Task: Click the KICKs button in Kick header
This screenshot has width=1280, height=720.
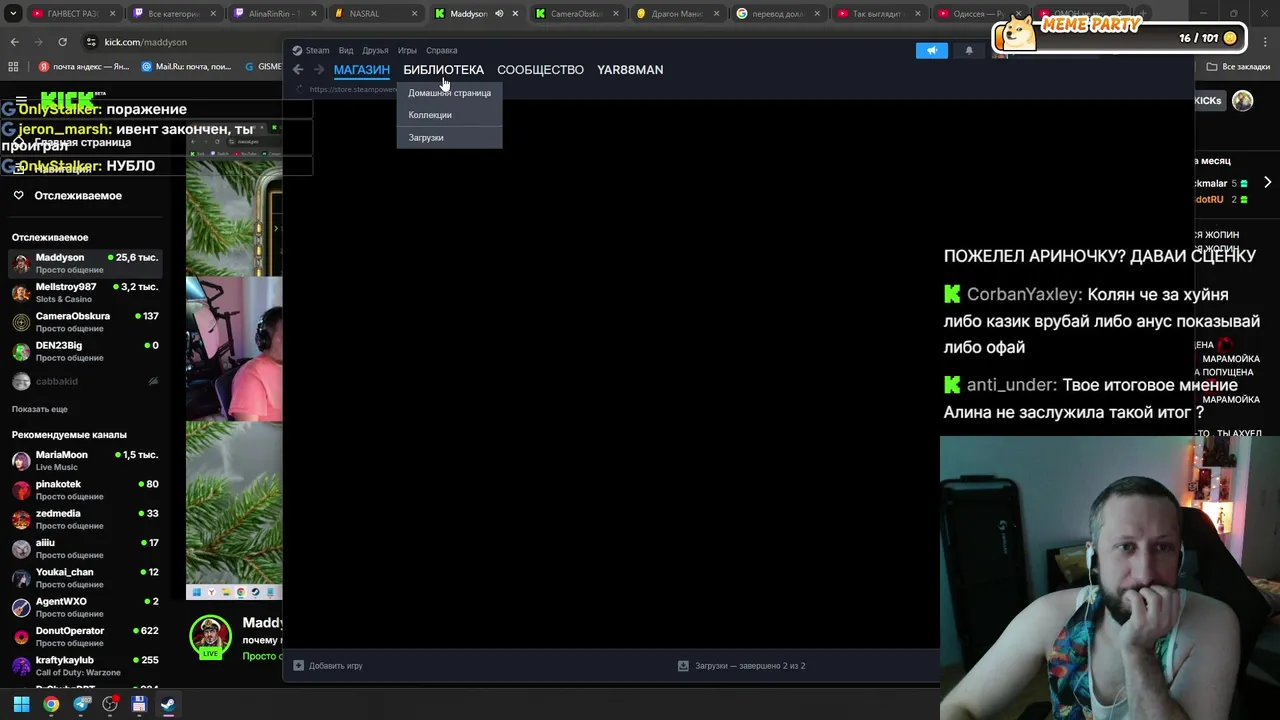Action: tap(1208, 100)
